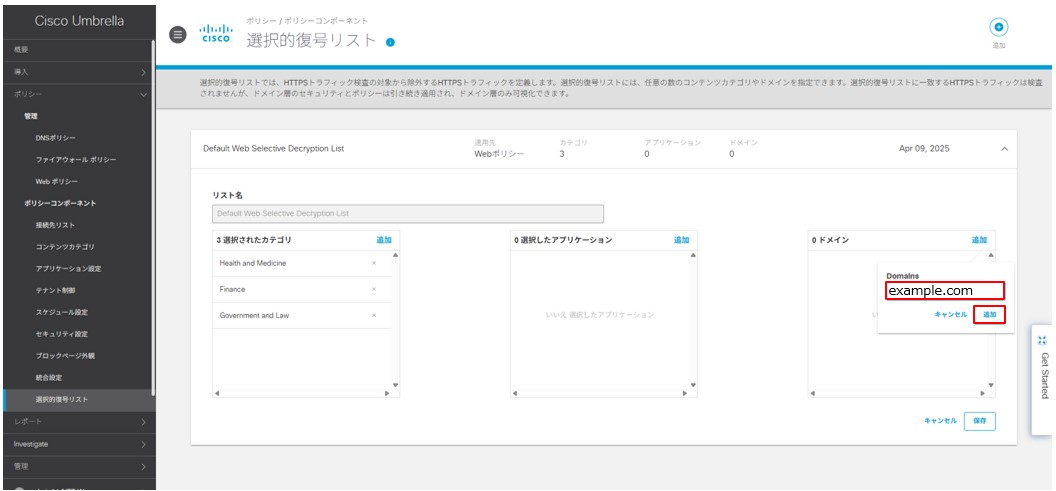
Task: Click the Default Web Selective Decryption List row title
Action: 273,148
